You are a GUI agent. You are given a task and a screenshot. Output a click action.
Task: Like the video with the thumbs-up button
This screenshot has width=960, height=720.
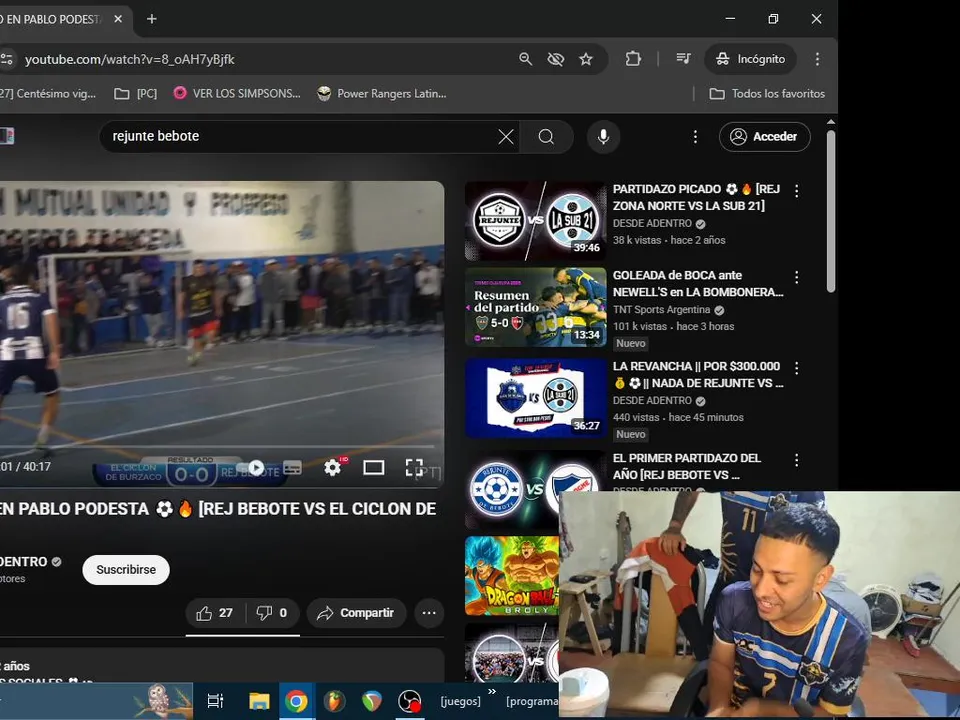coord(215,613)
